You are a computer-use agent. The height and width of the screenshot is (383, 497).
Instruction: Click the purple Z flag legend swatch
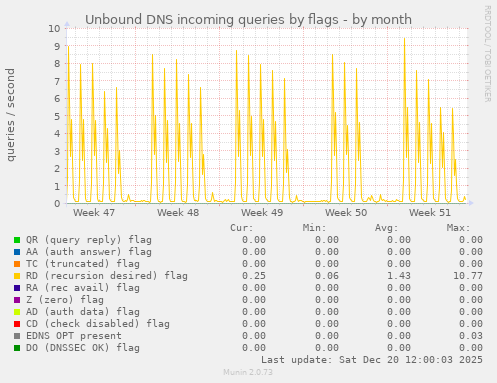click(x=17, y=300)
